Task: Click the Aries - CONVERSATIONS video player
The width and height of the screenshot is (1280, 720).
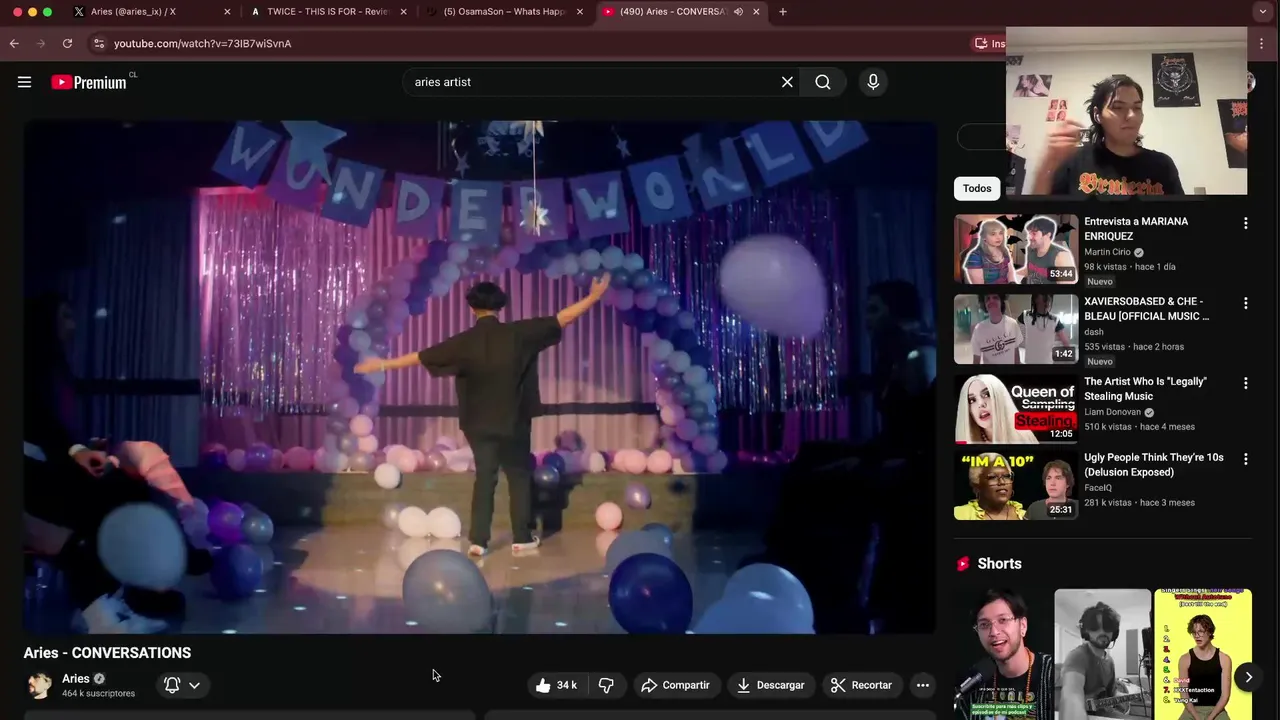Action: pos(480,377)
